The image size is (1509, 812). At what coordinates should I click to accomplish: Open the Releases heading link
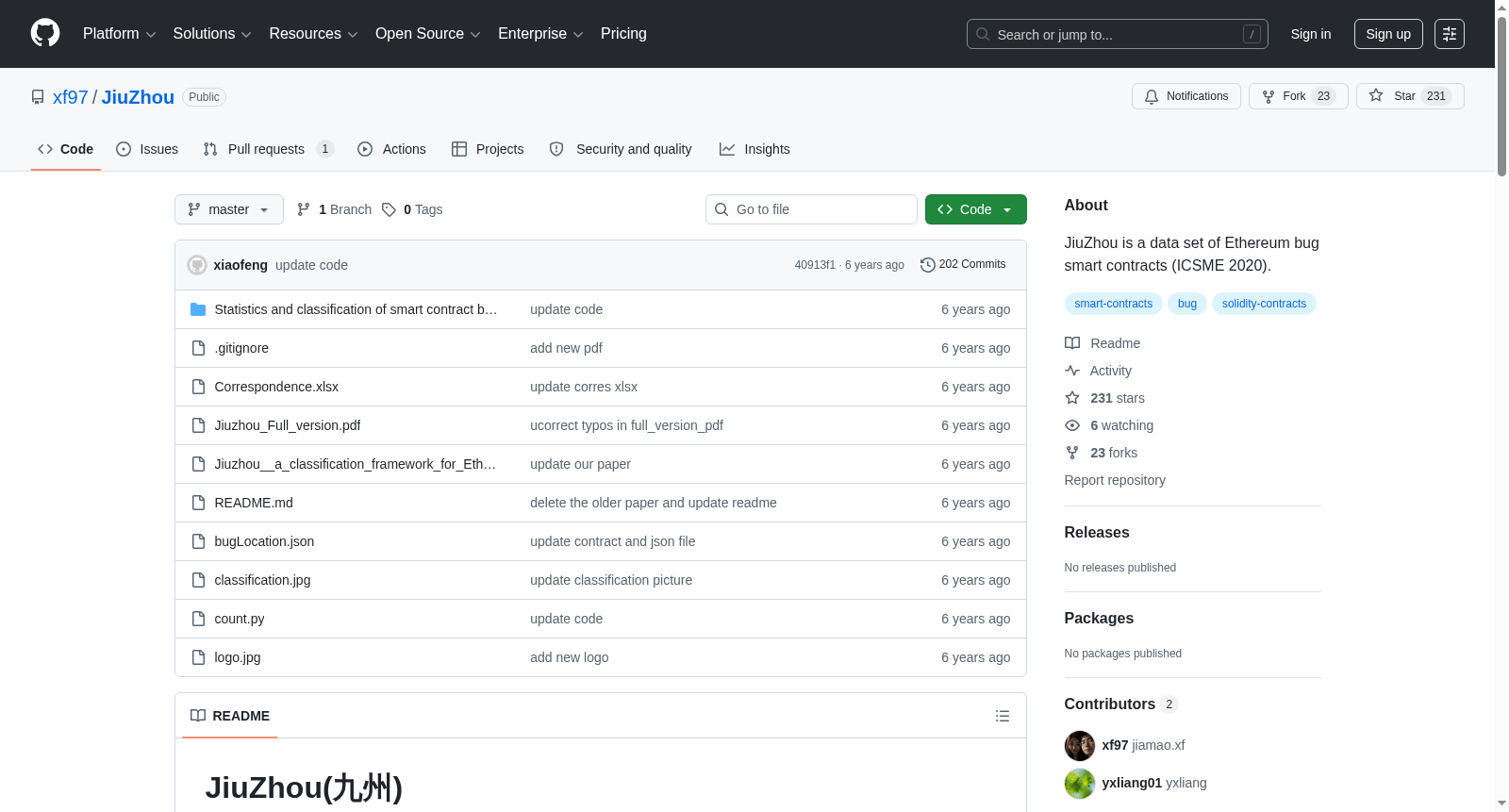pyautogui.click(x=1097, y=532)
